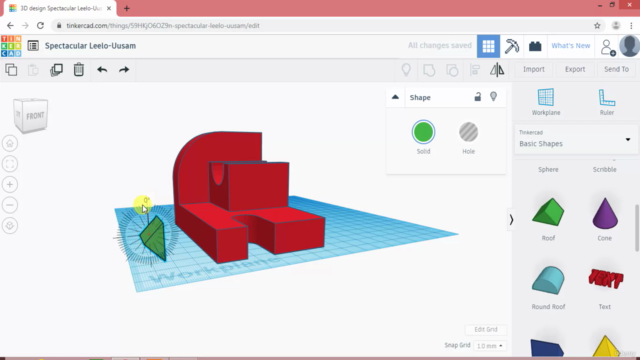Click the Align tool icon
This screenshot has height=360, width=640.
tap(475, 70)
